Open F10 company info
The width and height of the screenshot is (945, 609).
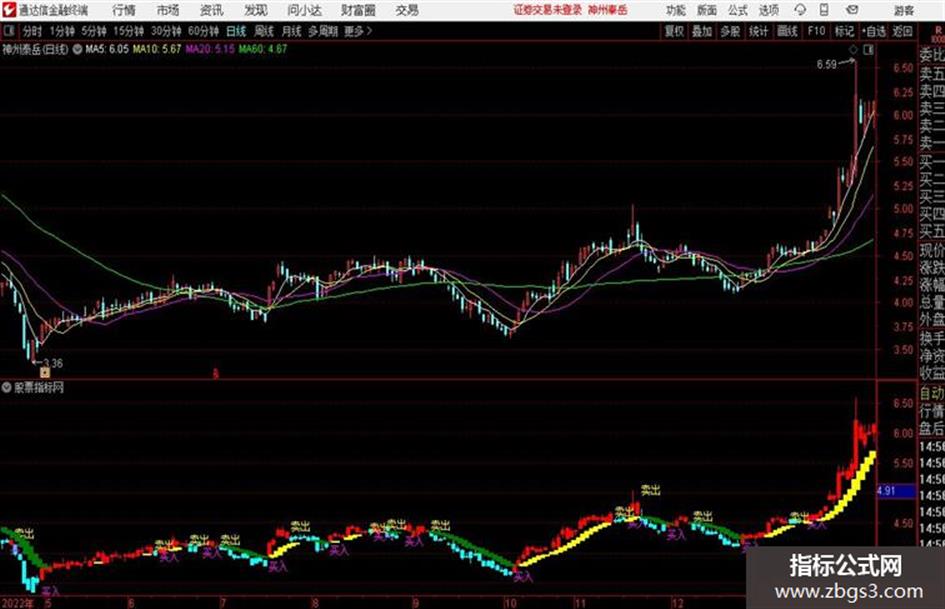[x=816, y=31]
